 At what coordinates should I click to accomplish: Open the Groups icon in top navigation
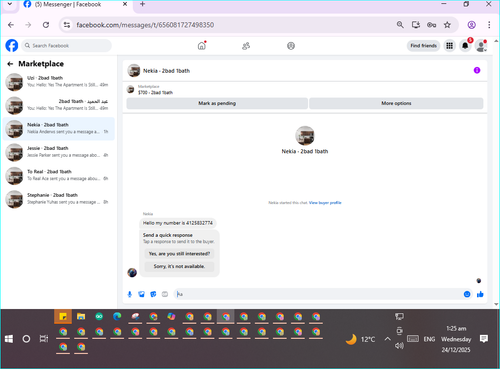291,46
